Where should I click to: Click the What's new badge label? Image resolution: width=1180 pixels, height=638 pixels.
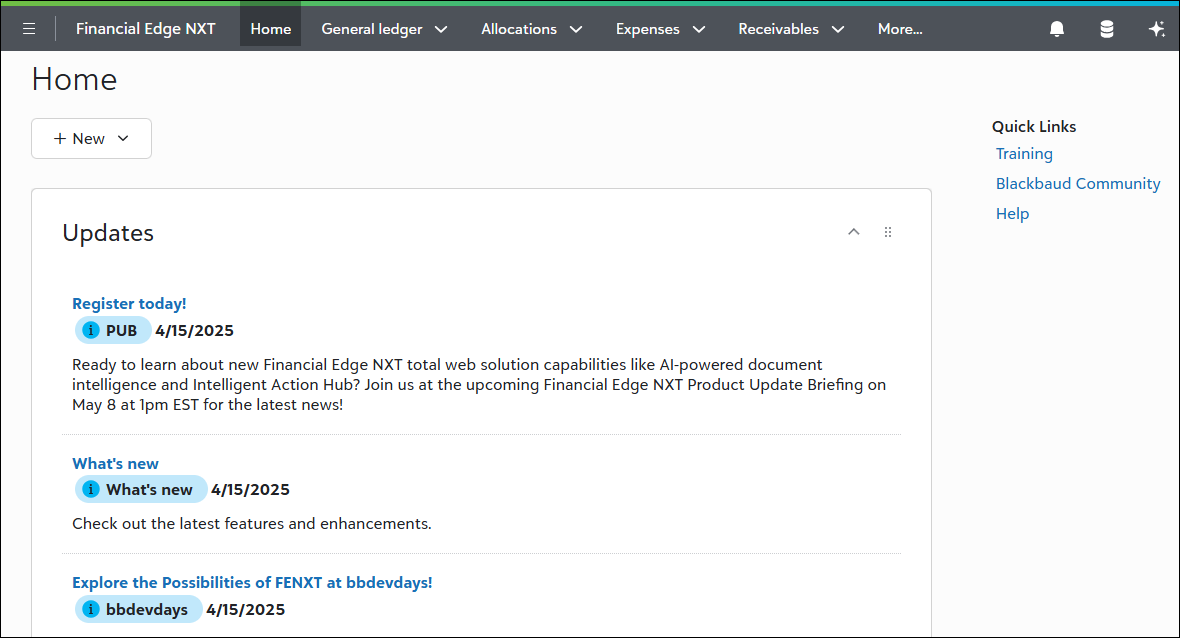[149, 489]
